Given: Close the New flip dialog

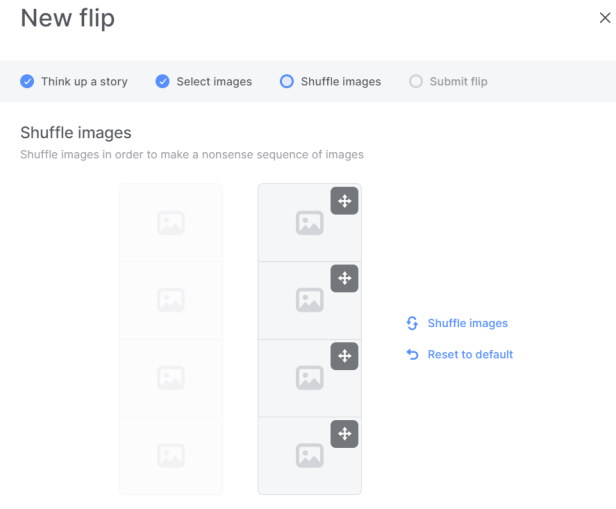Looking at the screenshot, I should point(605,18).
